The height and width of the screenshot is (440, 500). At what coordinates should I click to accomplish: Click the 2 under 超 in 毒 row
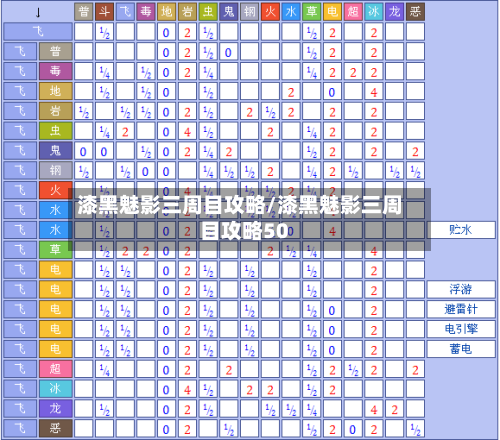click(x=353, y=72)
